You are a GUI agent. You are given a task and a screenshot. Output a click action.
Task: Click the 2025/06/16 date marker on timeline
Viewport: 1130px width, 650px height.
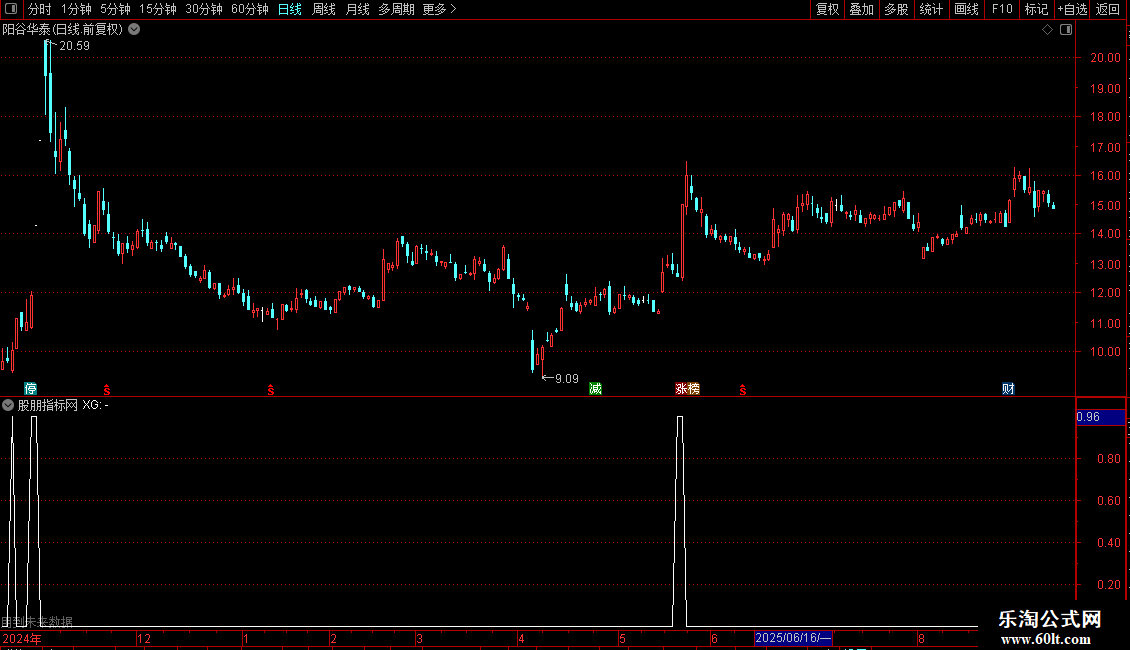[793, 638]
